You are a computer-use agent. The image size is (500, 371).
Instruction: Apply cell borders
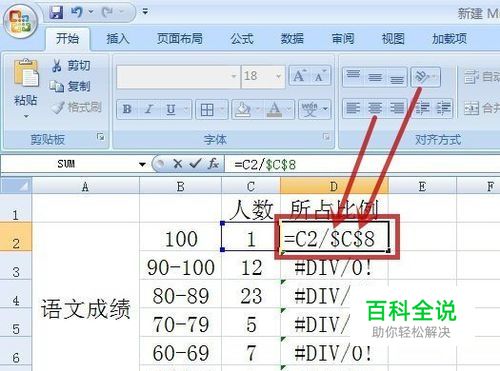point(207,109)
